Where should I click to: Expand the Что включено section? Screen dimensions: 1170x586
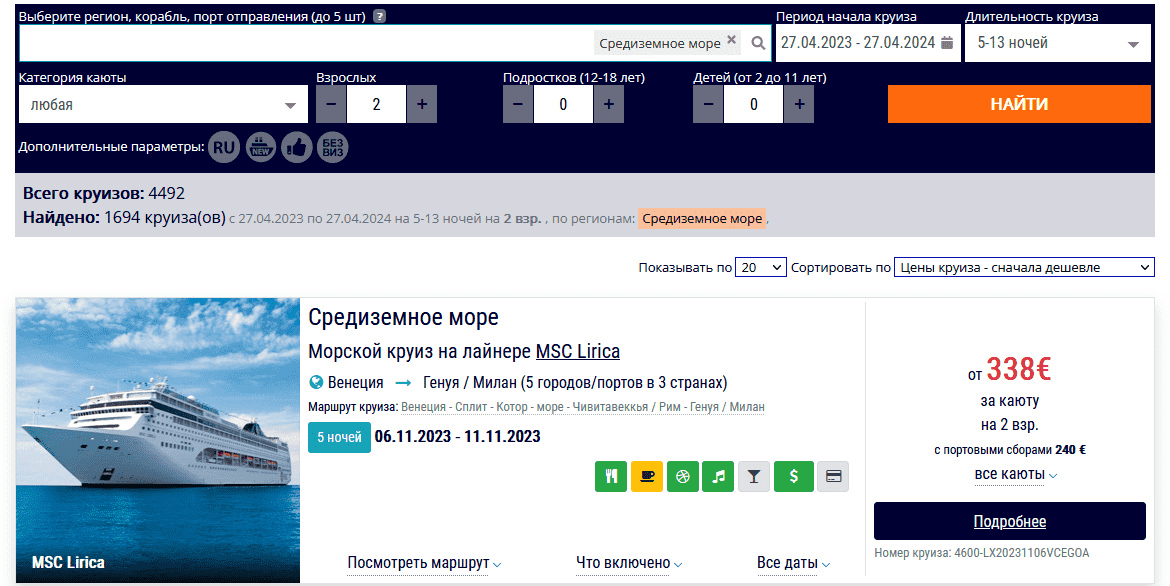tap(629, 563)
